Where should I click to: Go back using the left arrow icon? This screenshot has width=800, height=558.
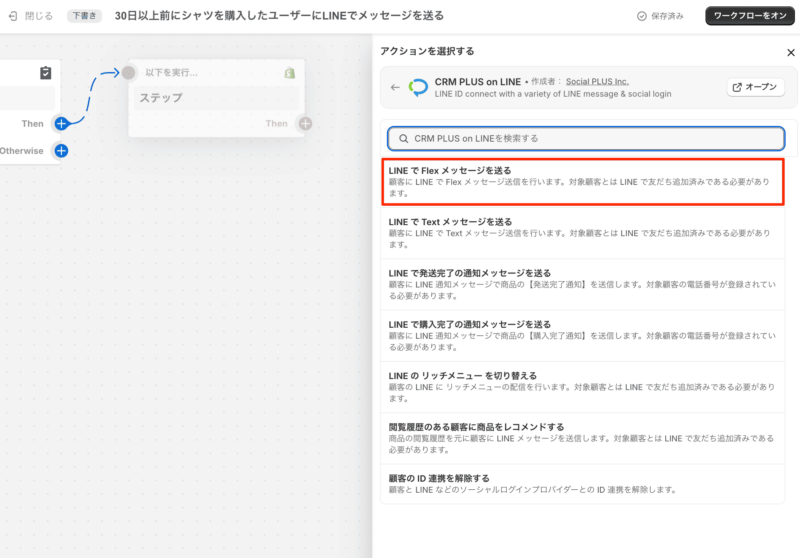pyautogui.click(x=395, y=87)
